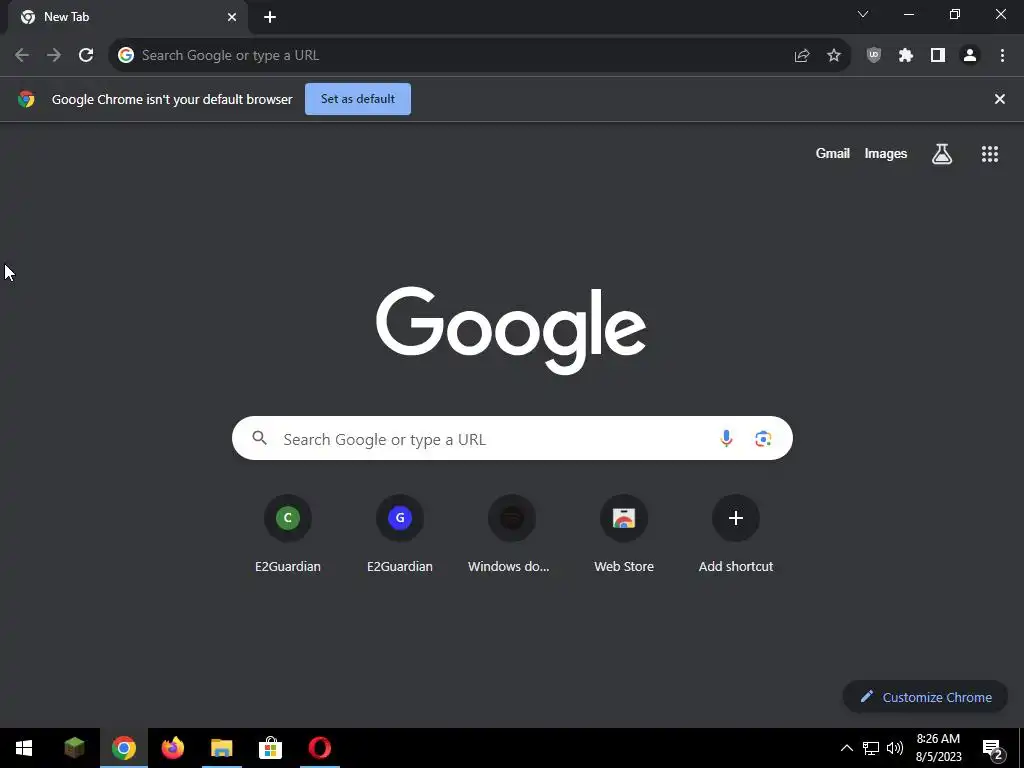This screenshot has width=1024, height=768.
Task: Start voice search with microphone
Action: (726, 439)
